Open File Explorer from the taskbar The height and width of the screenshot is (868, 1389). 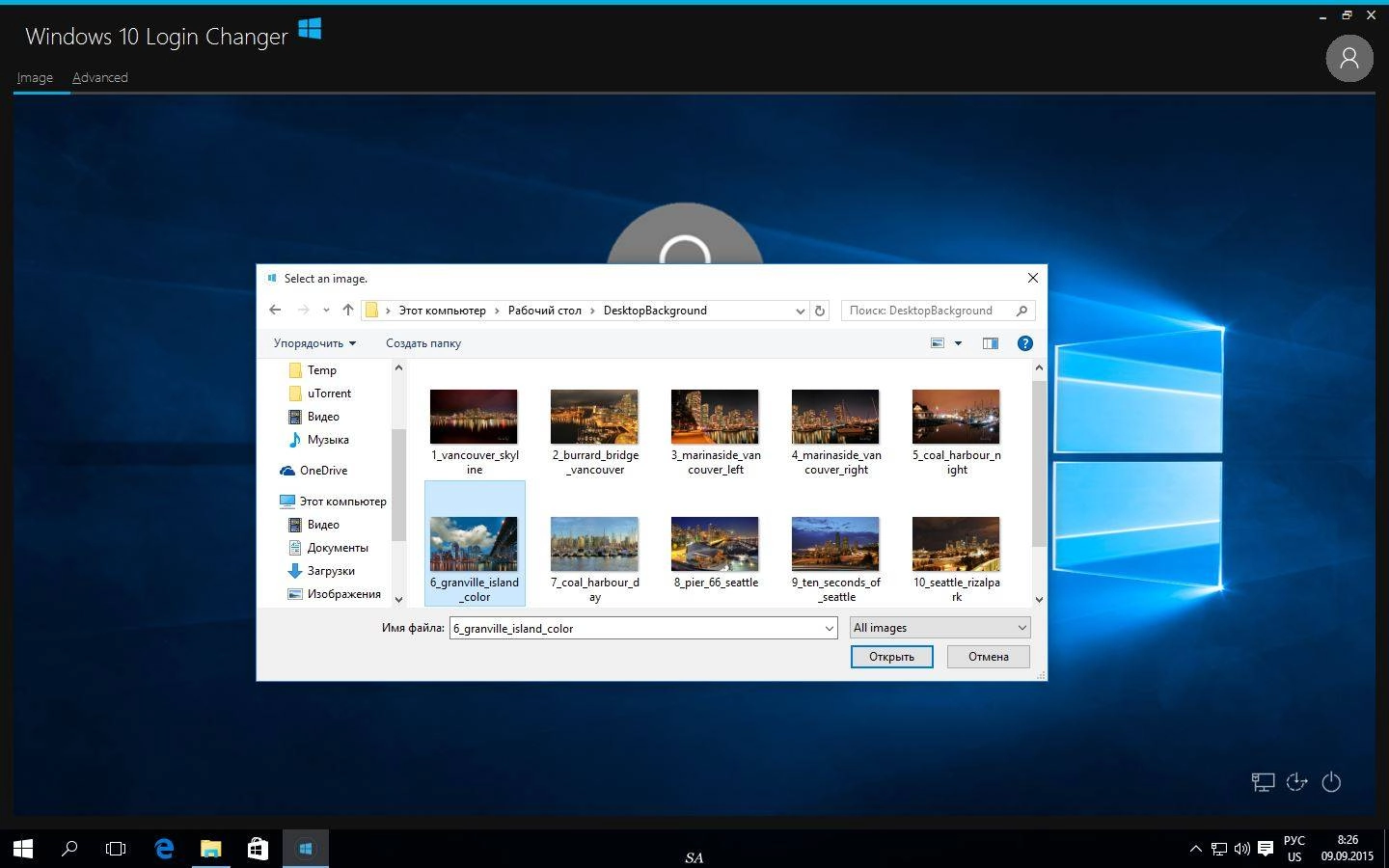point(210,849)
